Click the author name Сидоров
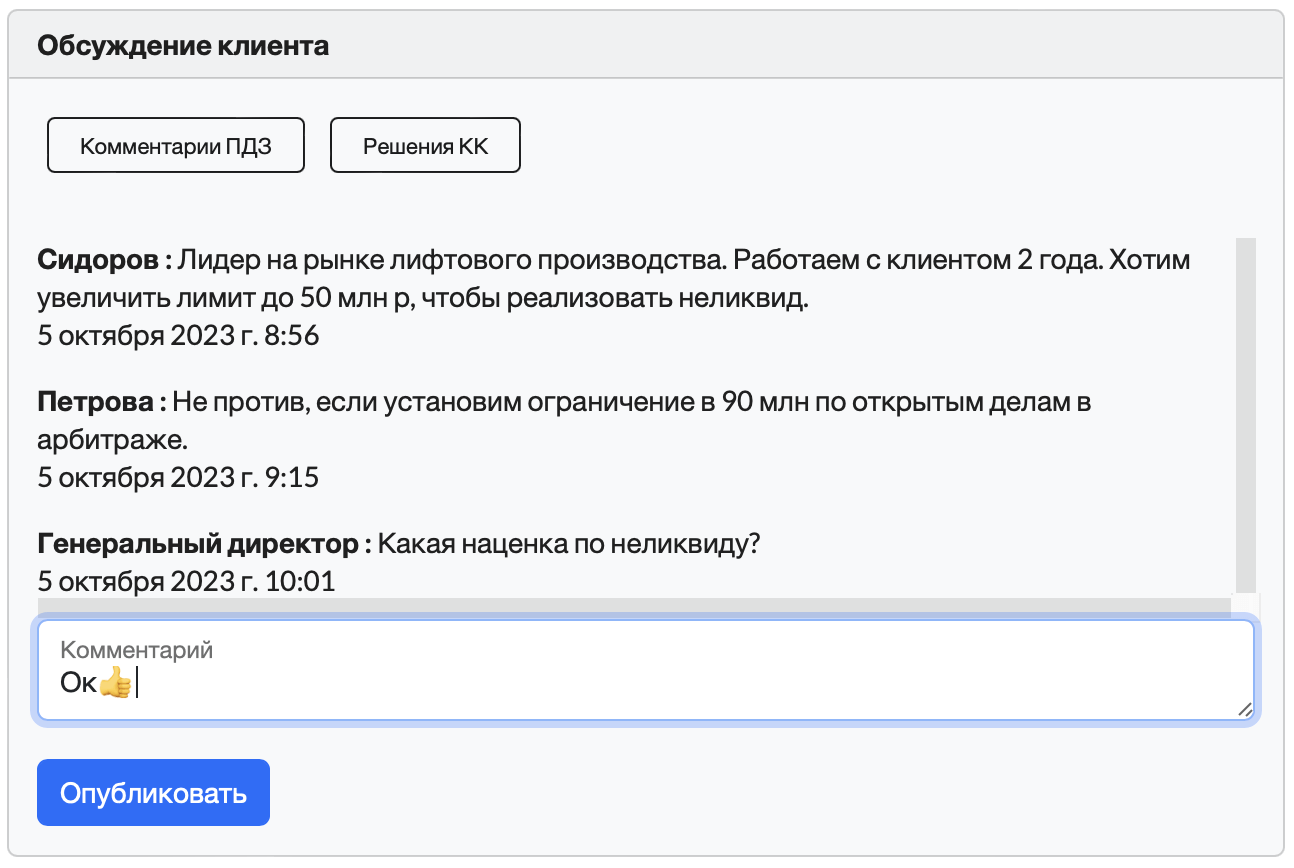 [x=99, y=260]
